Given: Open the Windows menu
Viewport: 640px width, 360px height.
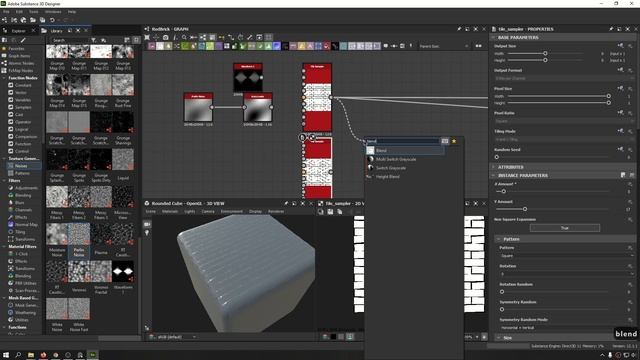Looking at the screenshot, I should (53, 12).
